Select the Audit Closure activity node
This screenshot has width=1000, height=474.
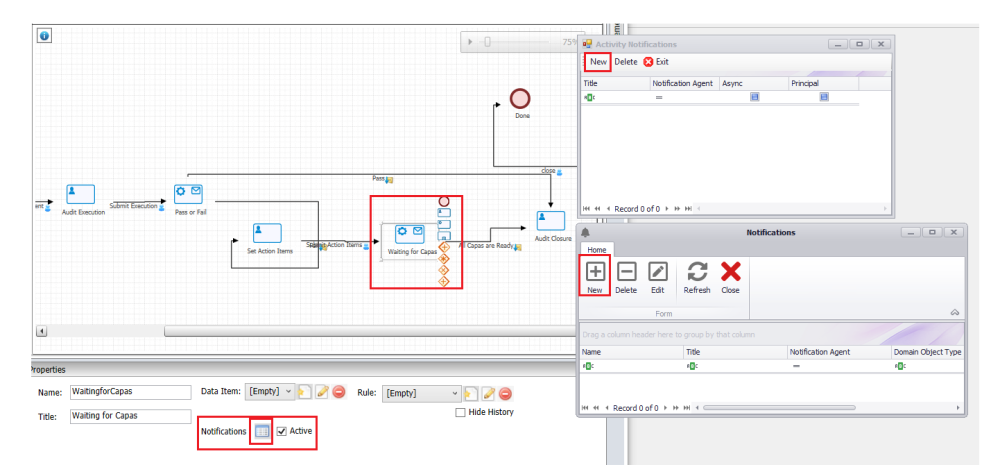coord(551,221)
